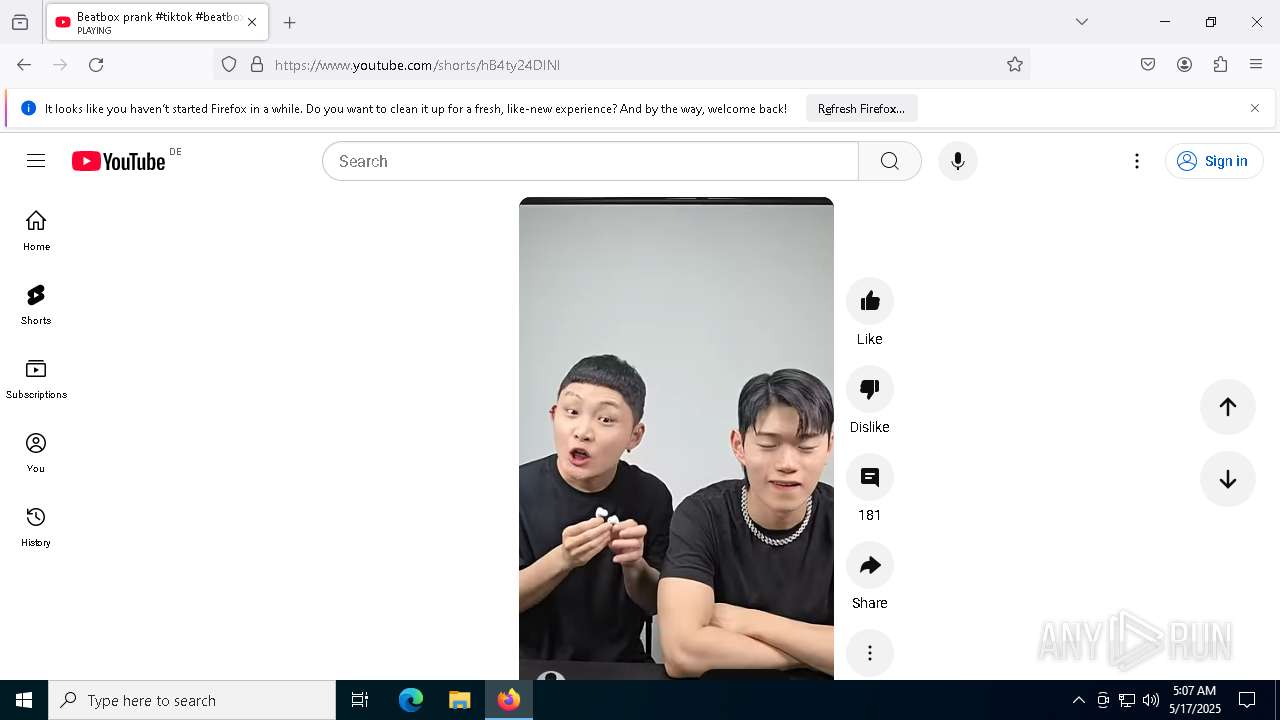Open Task View on the taskbar
This screenshot has height=720, width=1280.
(x=360, y=700)
